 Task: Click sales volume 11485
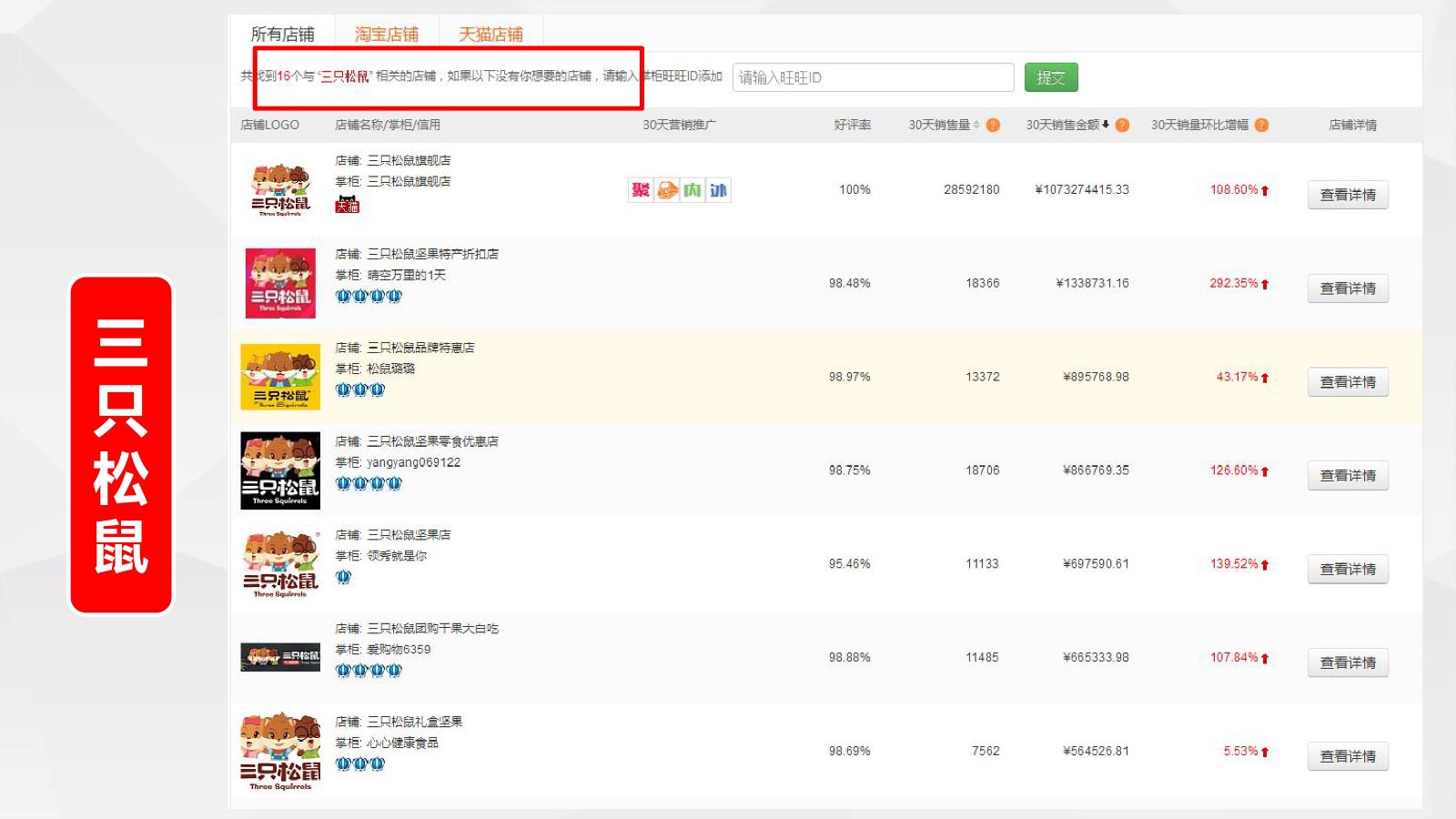982,658
